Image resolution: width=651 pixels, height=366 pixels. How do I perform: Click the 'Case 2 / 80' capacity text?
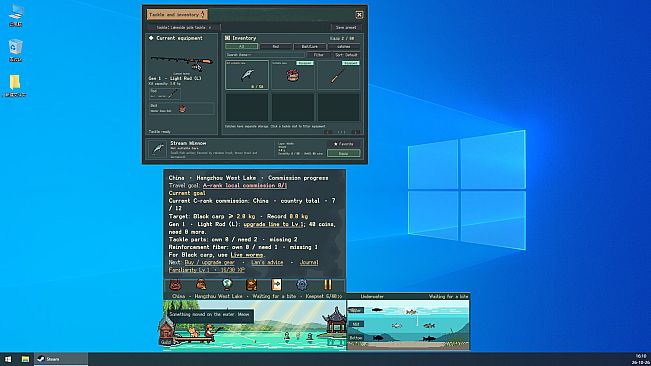point(342,38)
